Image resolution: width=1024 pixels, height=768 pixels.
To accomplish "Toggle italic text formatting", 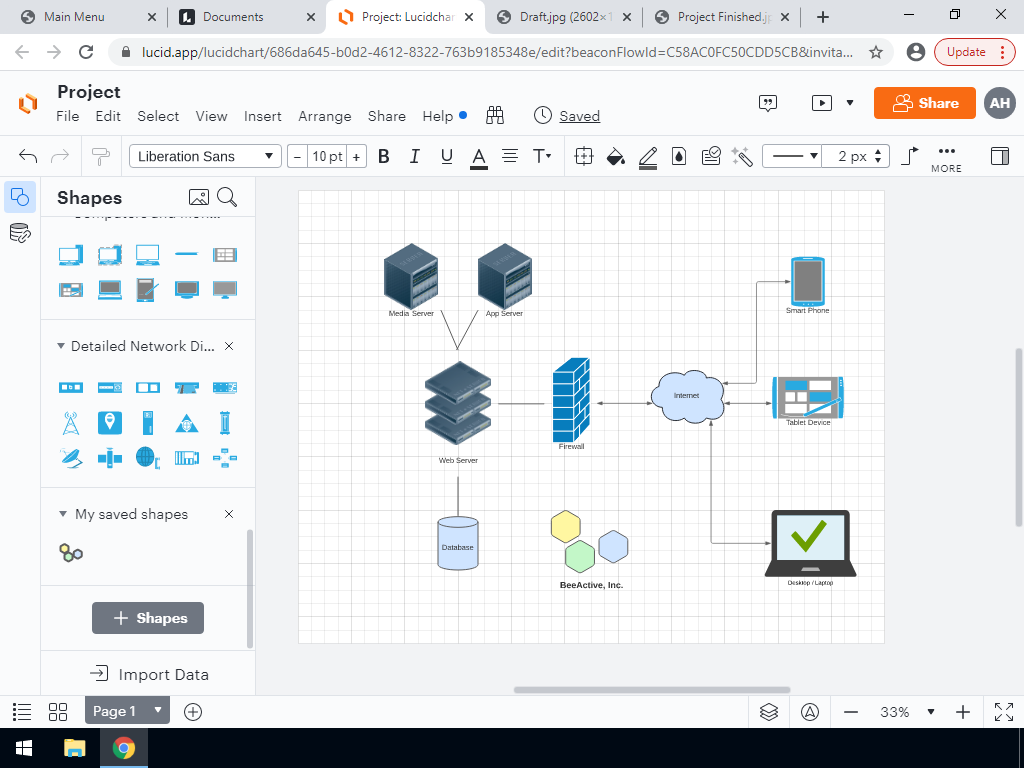I will 415,156.
